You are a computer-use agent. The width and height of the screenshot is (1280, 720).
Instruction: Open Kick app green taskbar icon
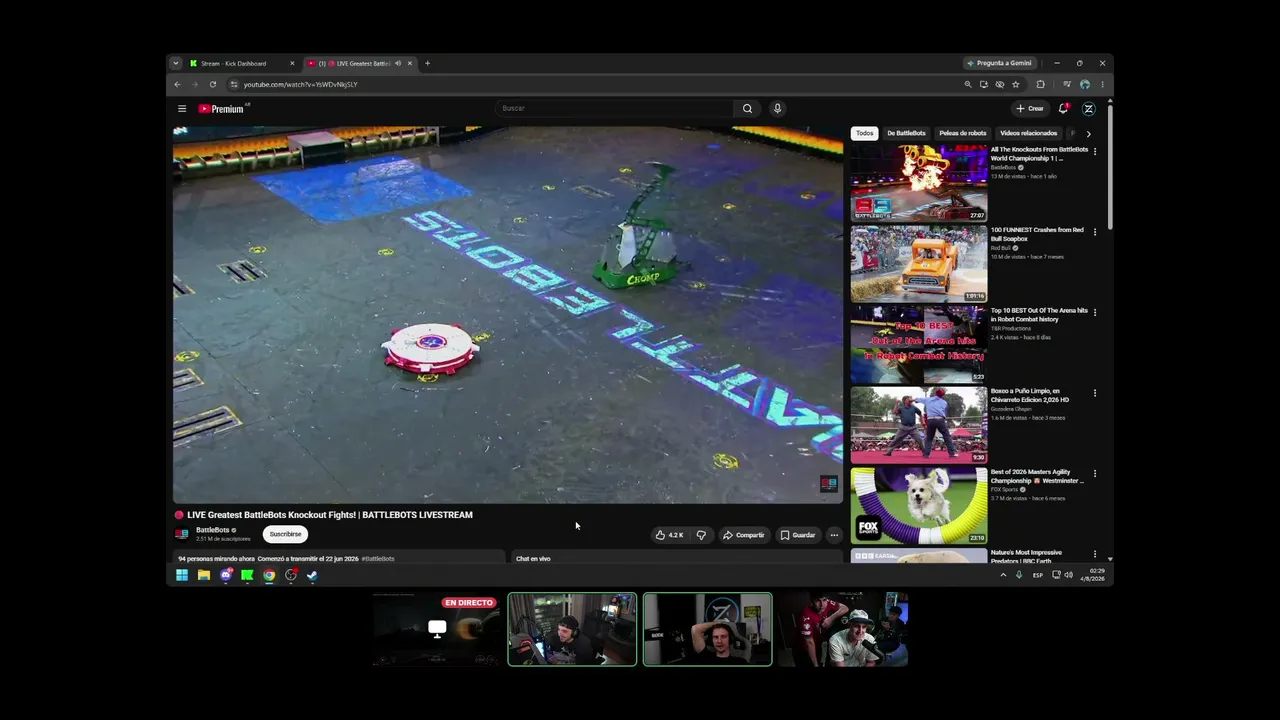[x=247, y=575]
